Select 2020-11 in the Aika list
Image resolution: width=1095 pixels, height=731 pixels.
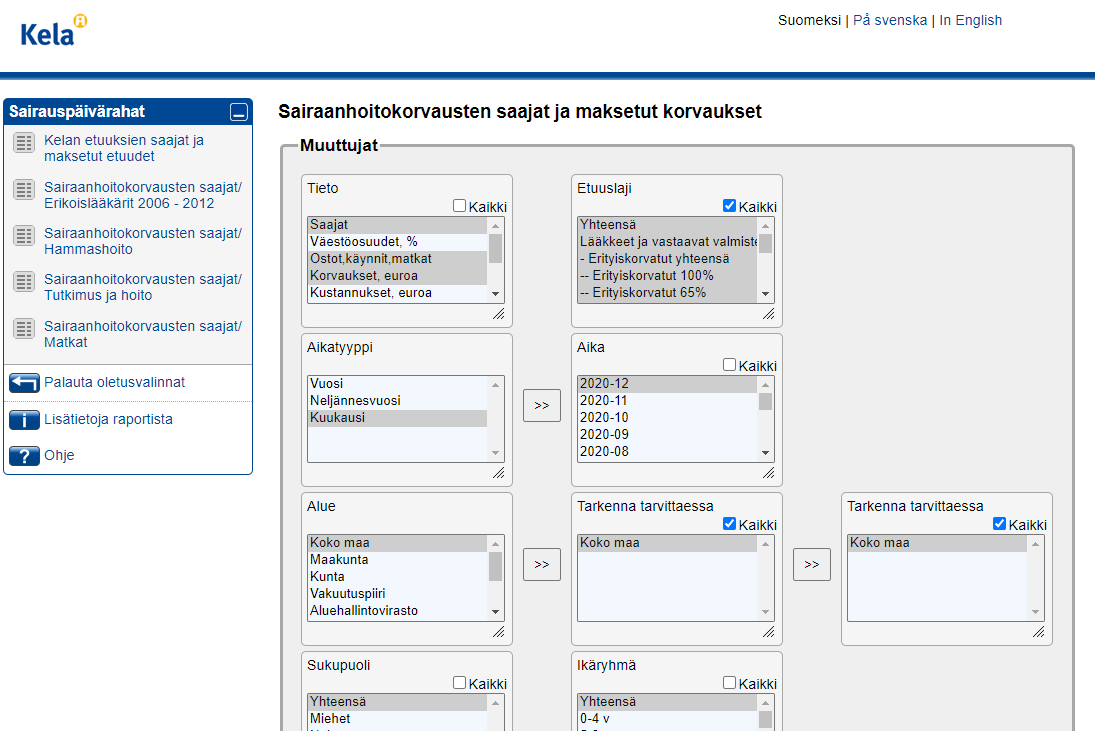coord(668,401)
